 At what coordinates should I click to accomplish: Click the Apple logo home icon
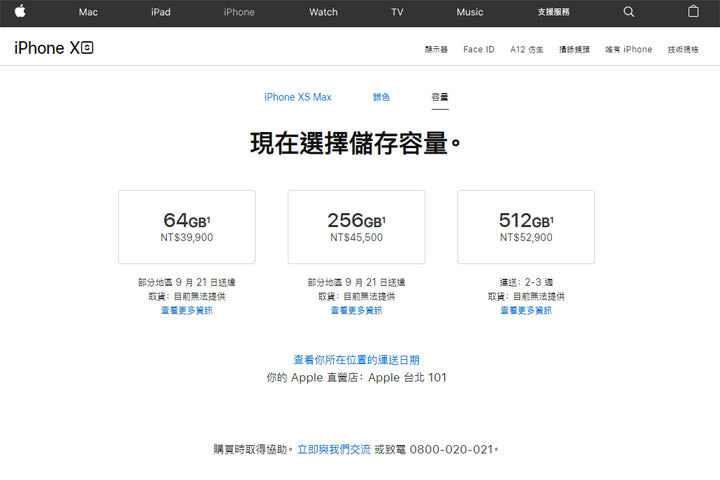tap(20, 11)
